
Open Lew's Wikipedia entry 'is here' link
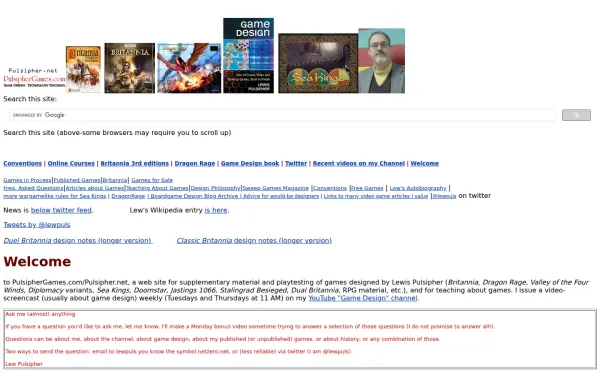(x=216, y=210)
